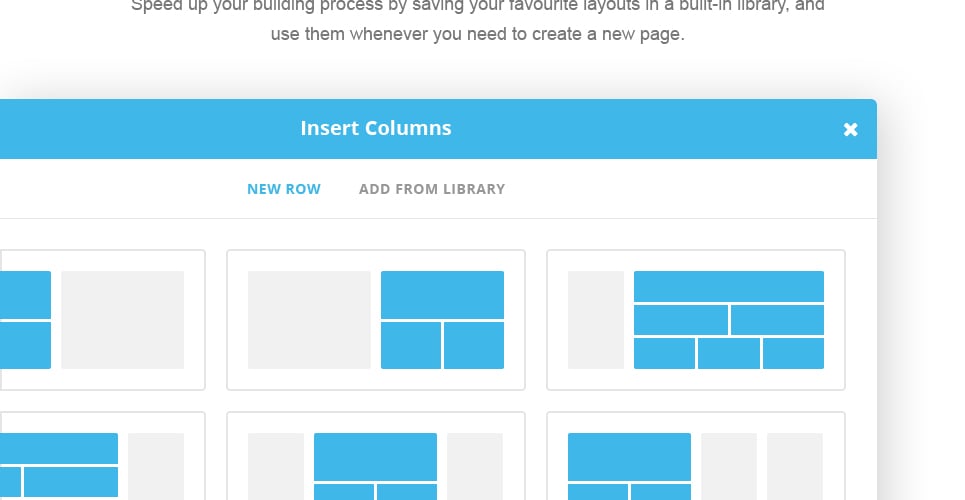This screenshot has height=500, width=965.
Task: Open the ADD FROM LIBRARY tab
Action: 432,189
